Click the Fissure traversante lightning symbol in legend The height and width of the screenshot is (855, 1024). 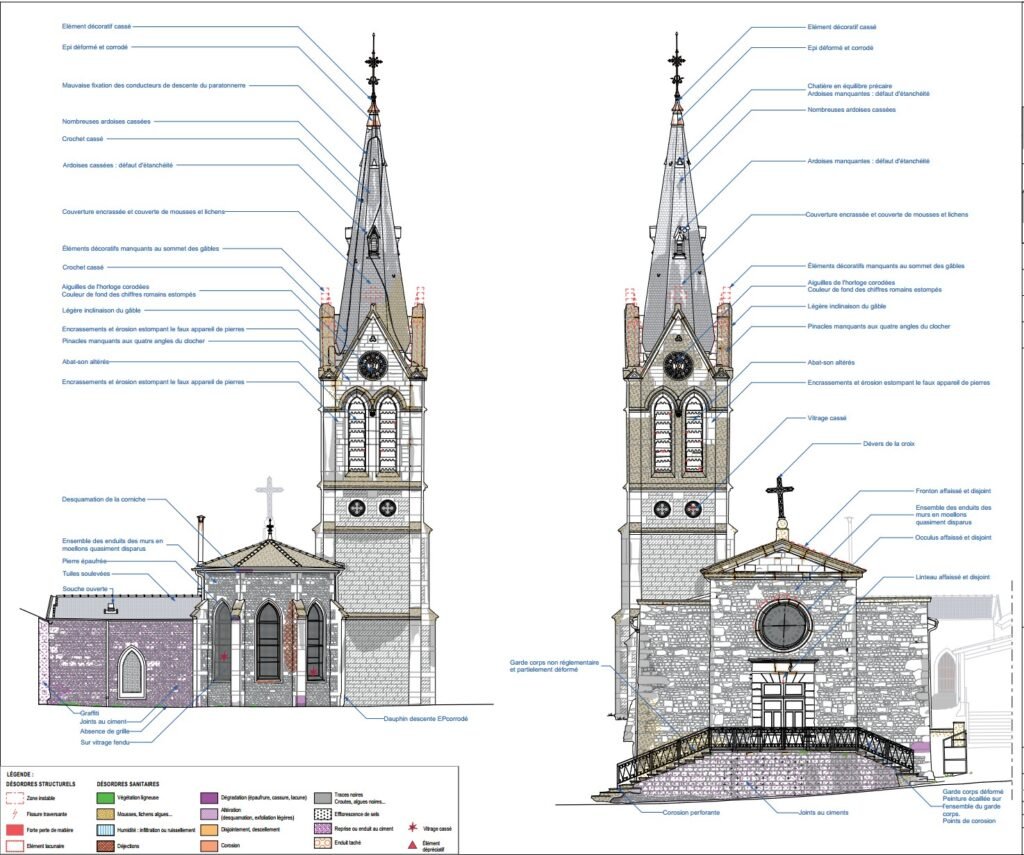coord(15,814)
